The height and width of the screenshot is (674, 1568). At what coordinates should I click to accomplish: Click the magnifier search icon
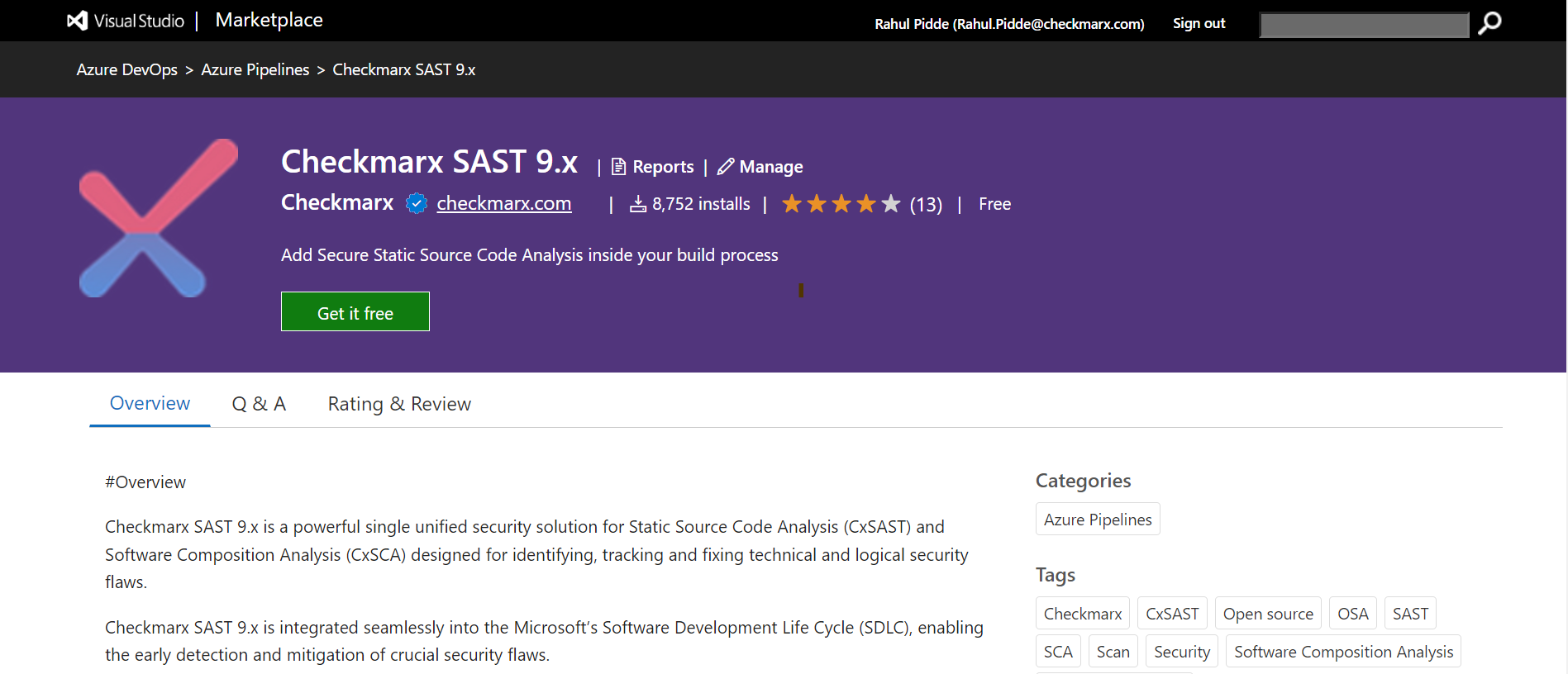click(x=1489, y=23)
